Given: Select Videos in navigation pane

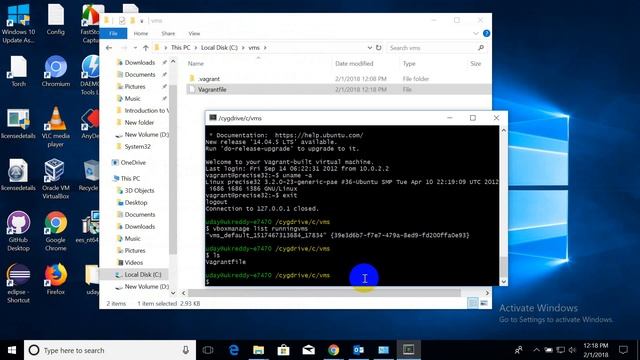Looking at the screenshot, I should (x=133, y=262).
